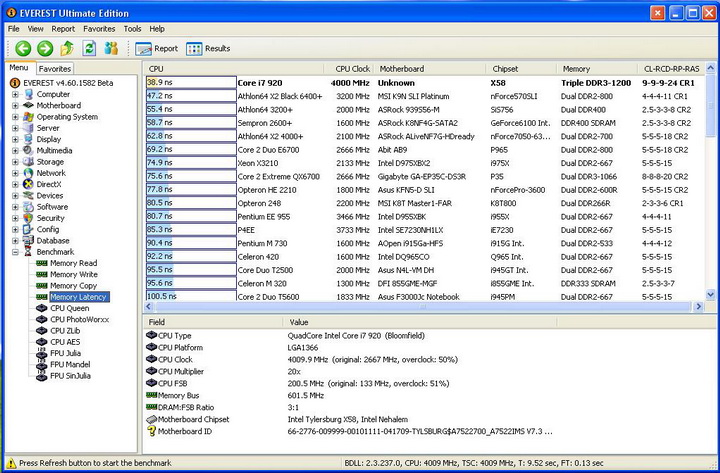
Task: Expand the Computer tree node
Action: point(15,94)
